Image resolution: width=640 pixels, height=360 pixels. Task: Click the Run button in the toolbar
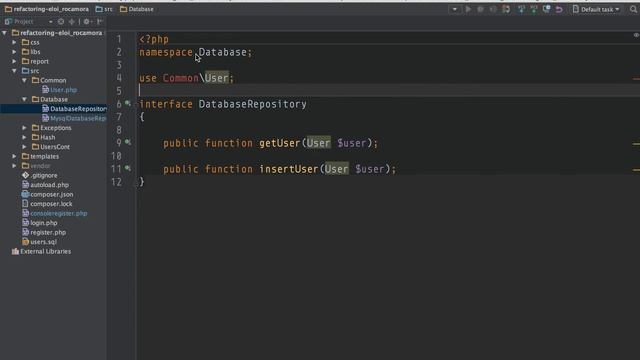click(468, 9)
